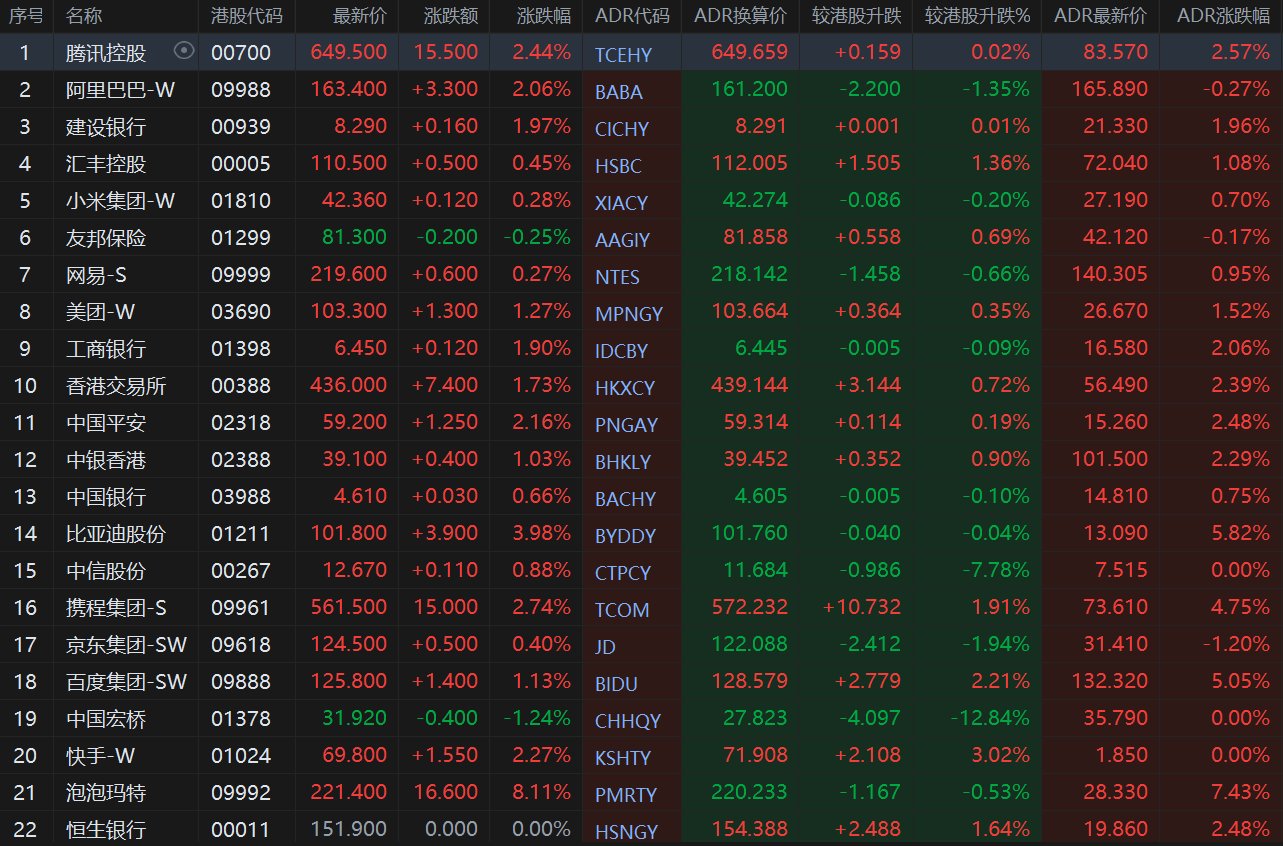Screen dimensions: 1283x846
Task: Click the JD ADR code
Action: point(605,647)
